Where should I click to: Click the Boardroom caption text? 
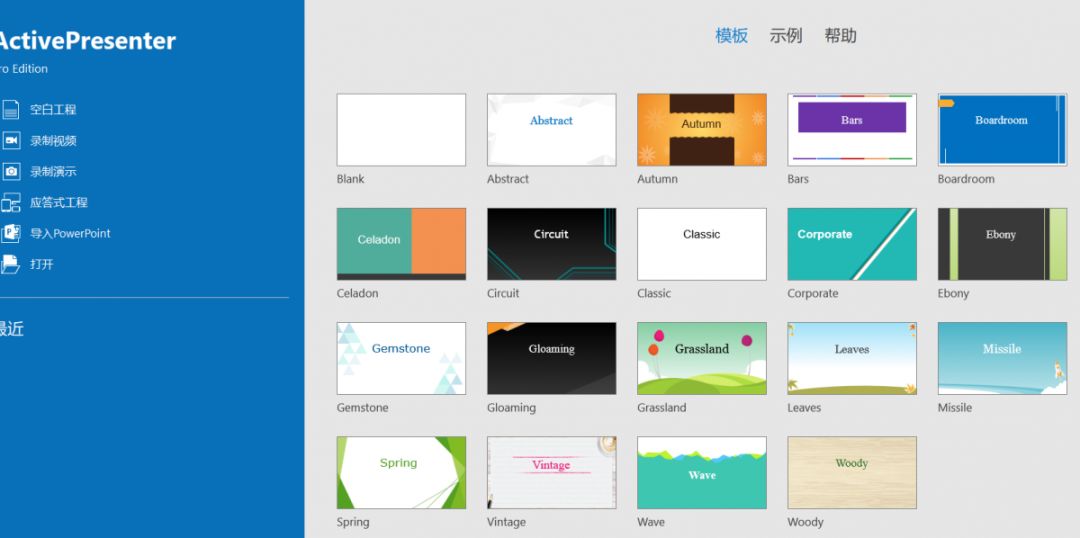[x=966, y=179]
